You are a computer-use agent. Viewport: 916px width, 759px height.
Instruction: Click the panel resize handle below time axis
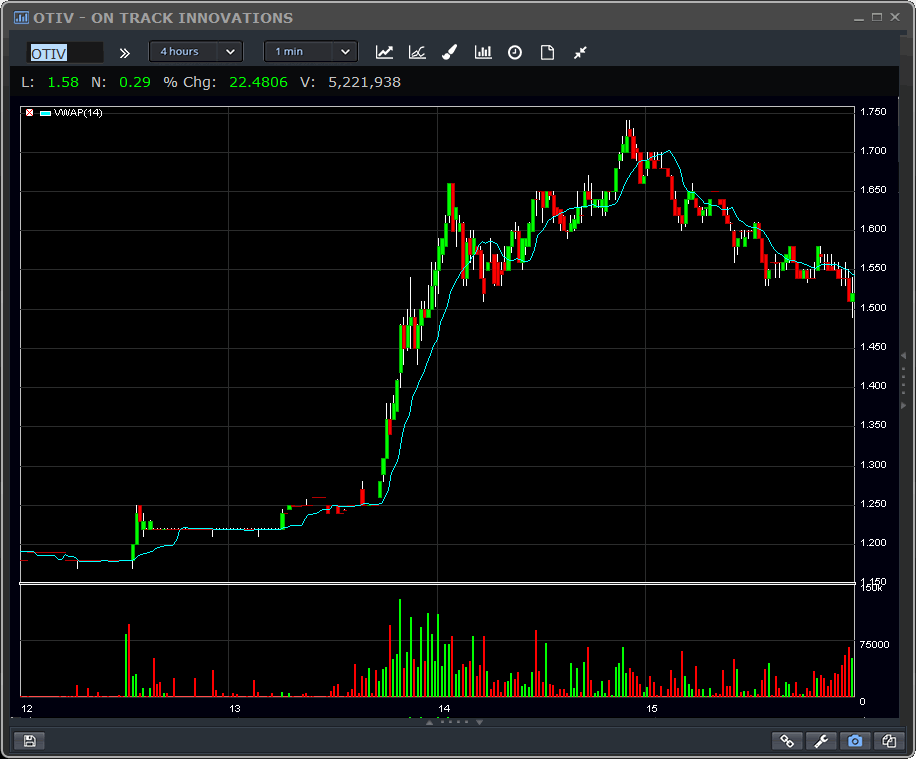pos(454,721)
